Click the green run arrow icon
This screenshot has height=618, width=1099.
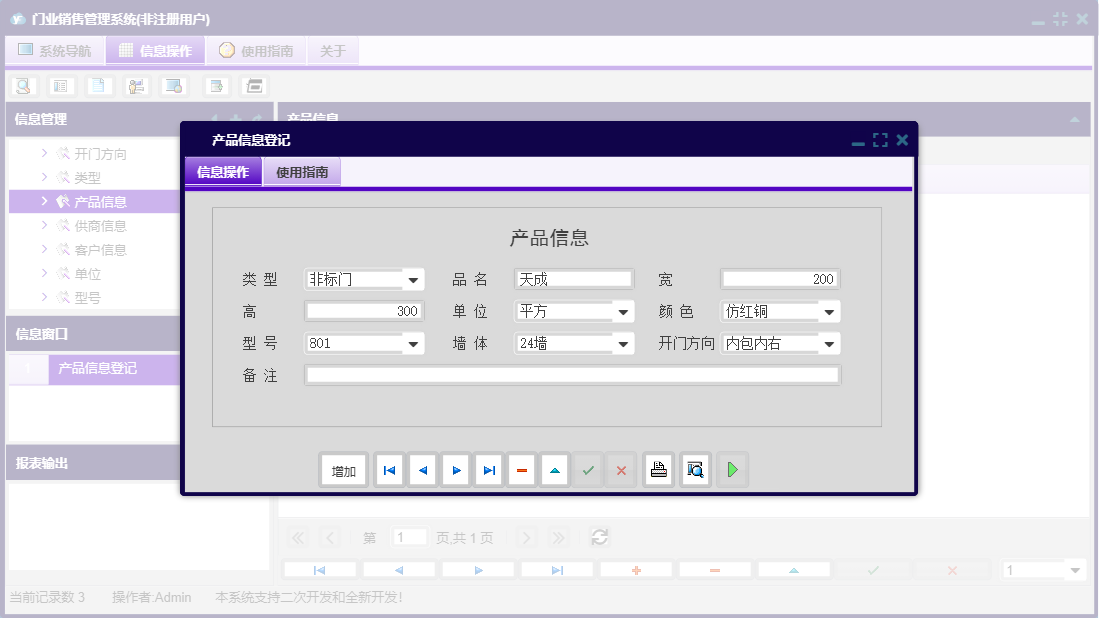click(x=732, y=470)
